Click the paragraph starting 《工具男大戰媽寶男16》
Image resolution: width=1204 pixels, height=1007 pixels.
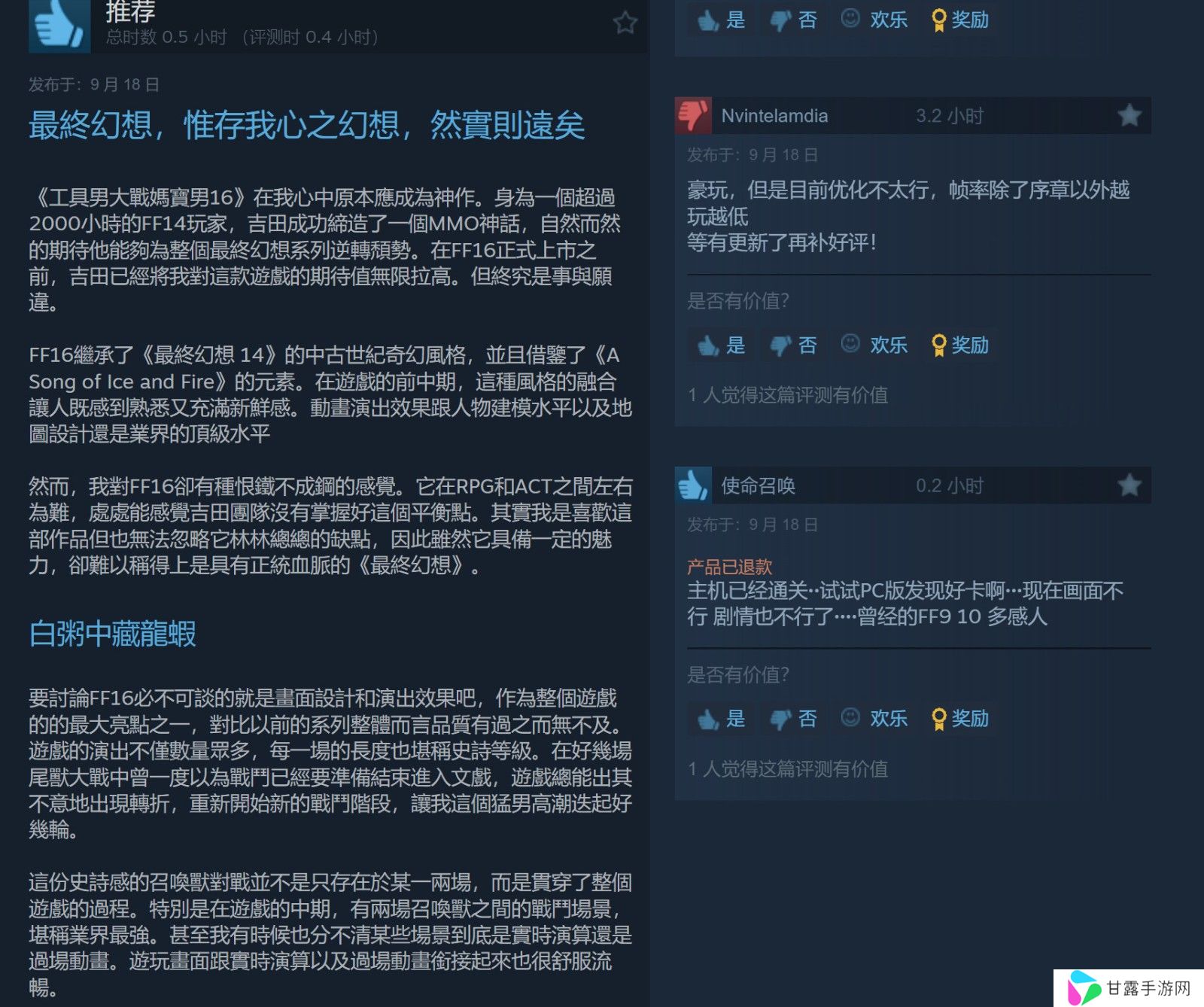(327, 250)
